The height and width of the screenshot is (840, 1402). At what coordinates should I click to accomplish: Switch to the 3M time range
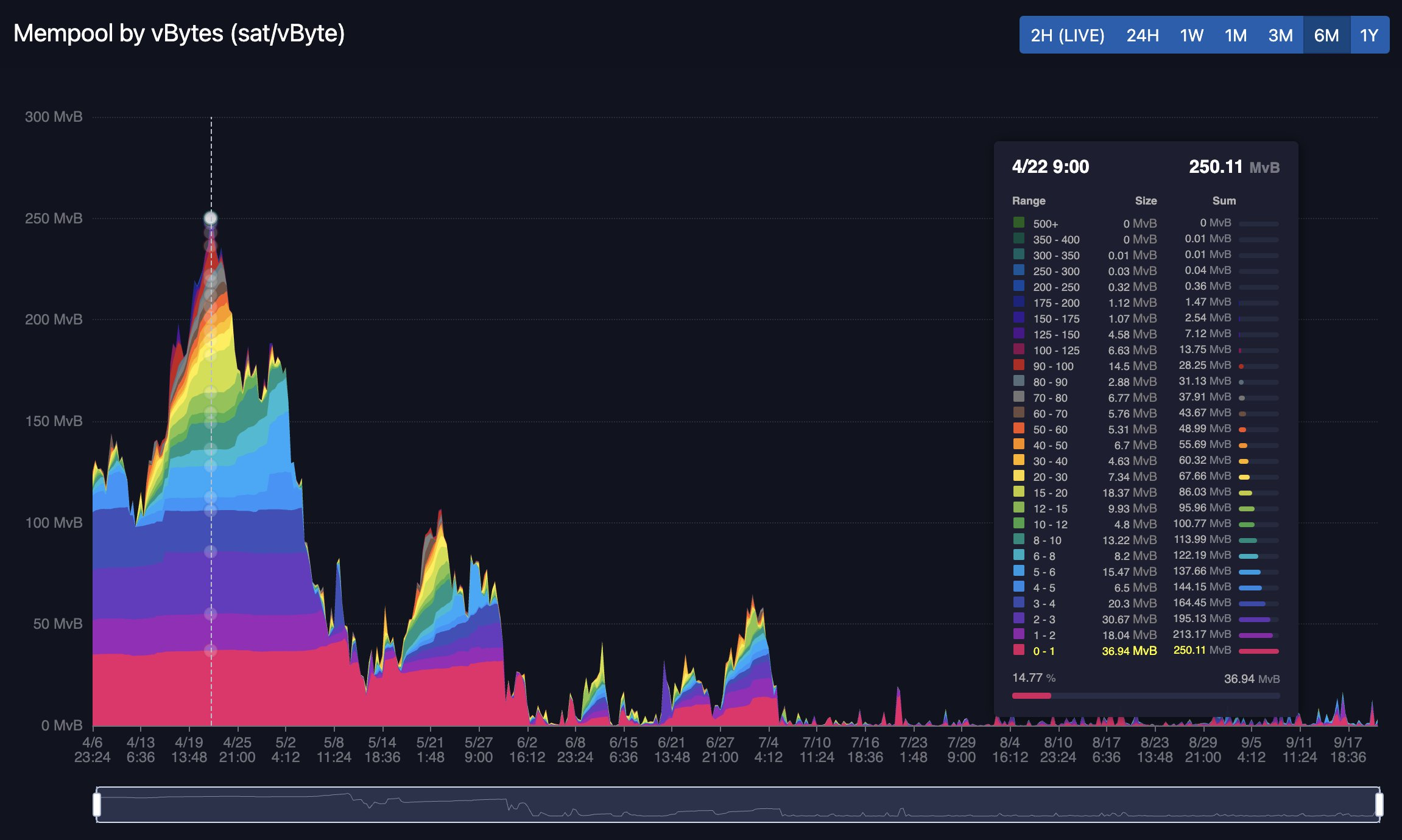1281,36
